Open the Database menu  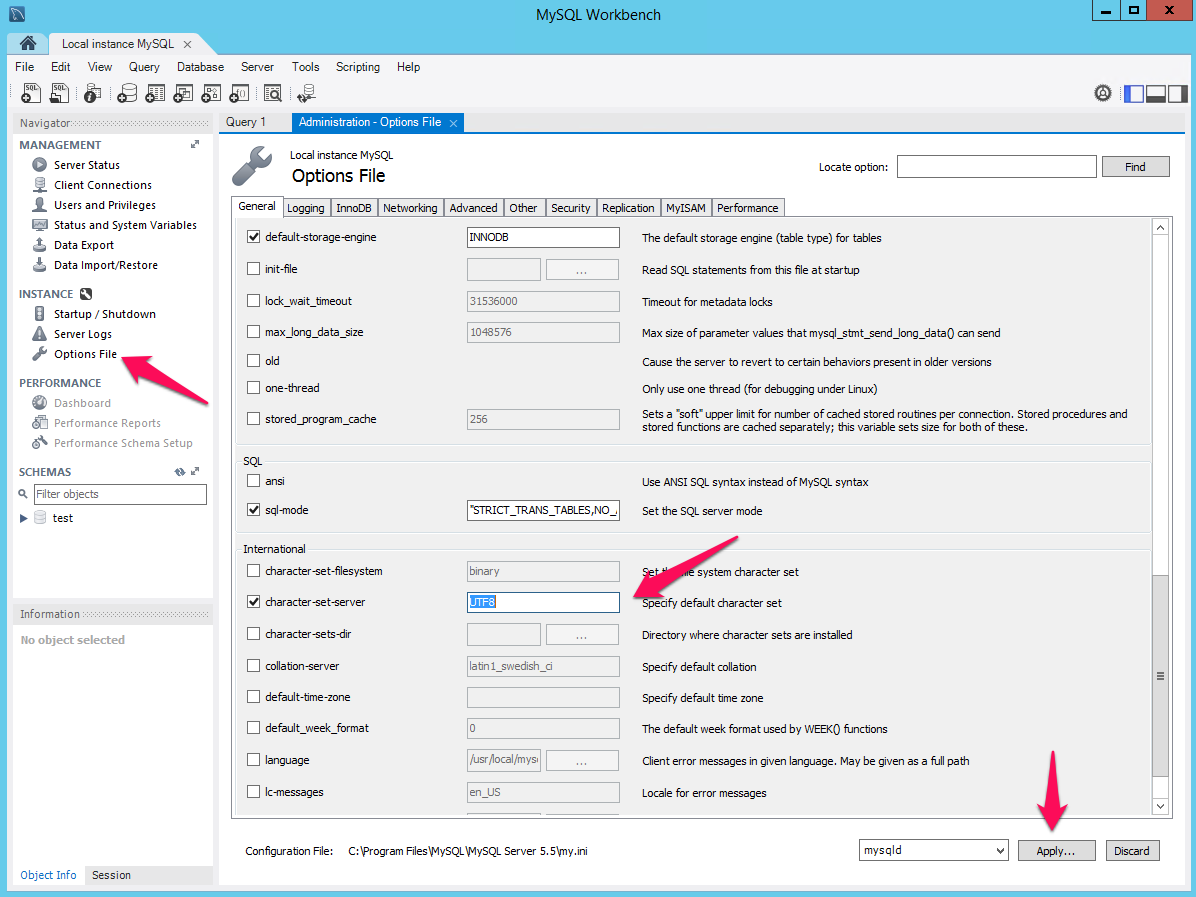tap(200, 67)
